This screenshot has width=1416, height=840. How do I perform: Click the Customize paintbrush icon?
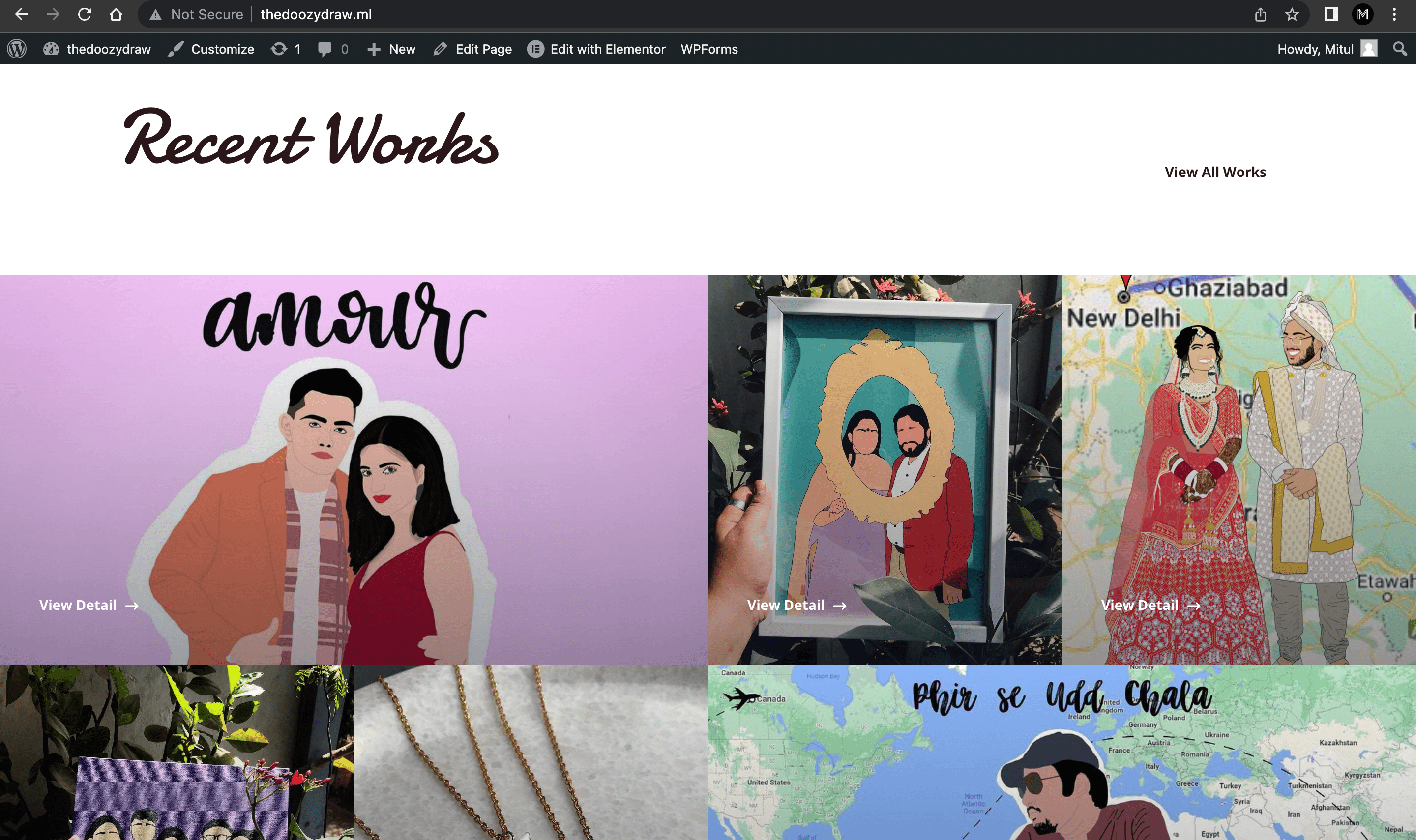pos(176,48)
